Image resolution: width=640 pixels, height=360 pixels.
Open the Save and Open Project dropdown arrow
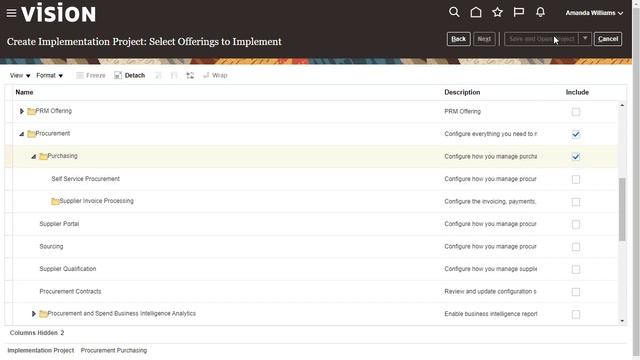tap(585, 39)
